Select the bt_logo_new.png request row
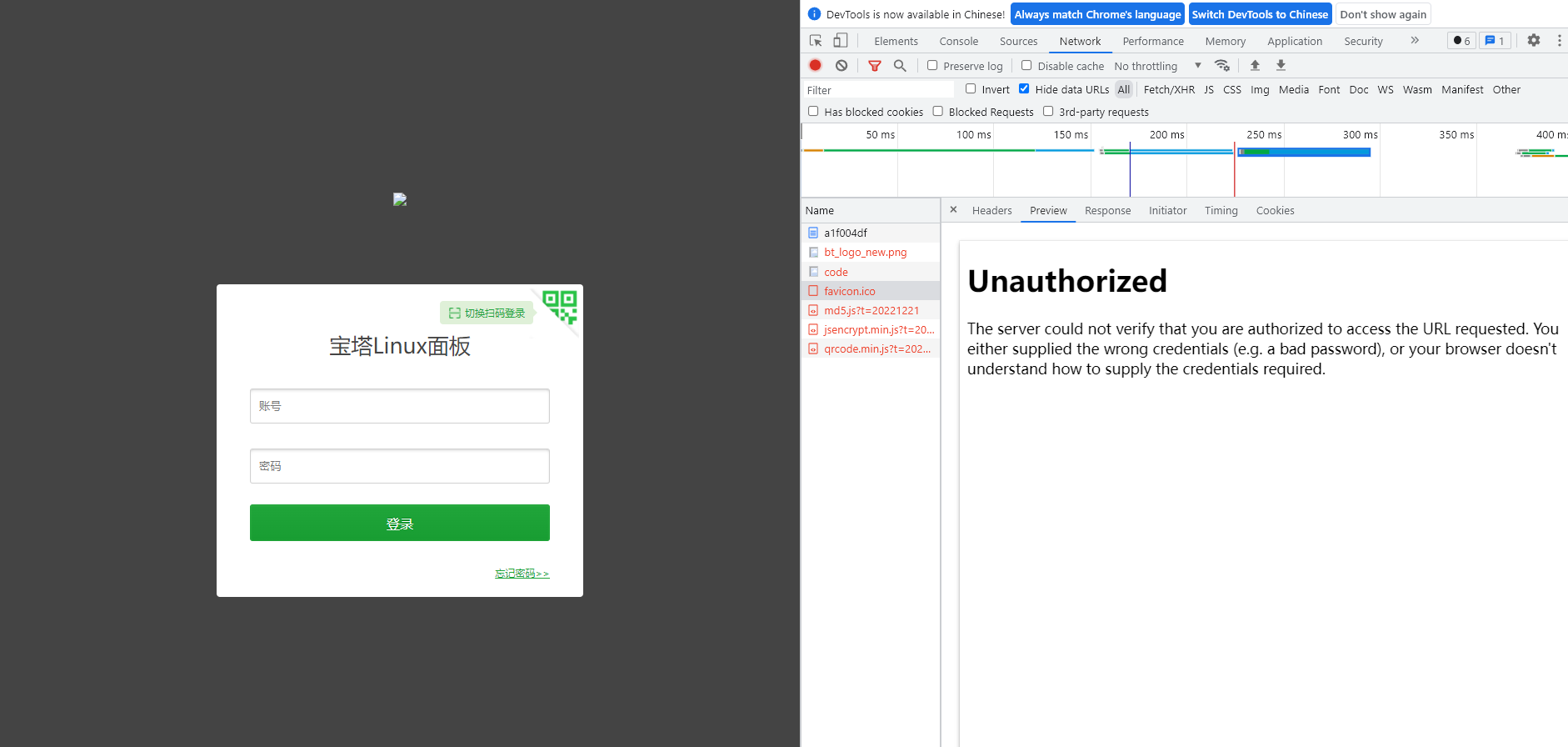1568x747 pixels. pos(871,252)
